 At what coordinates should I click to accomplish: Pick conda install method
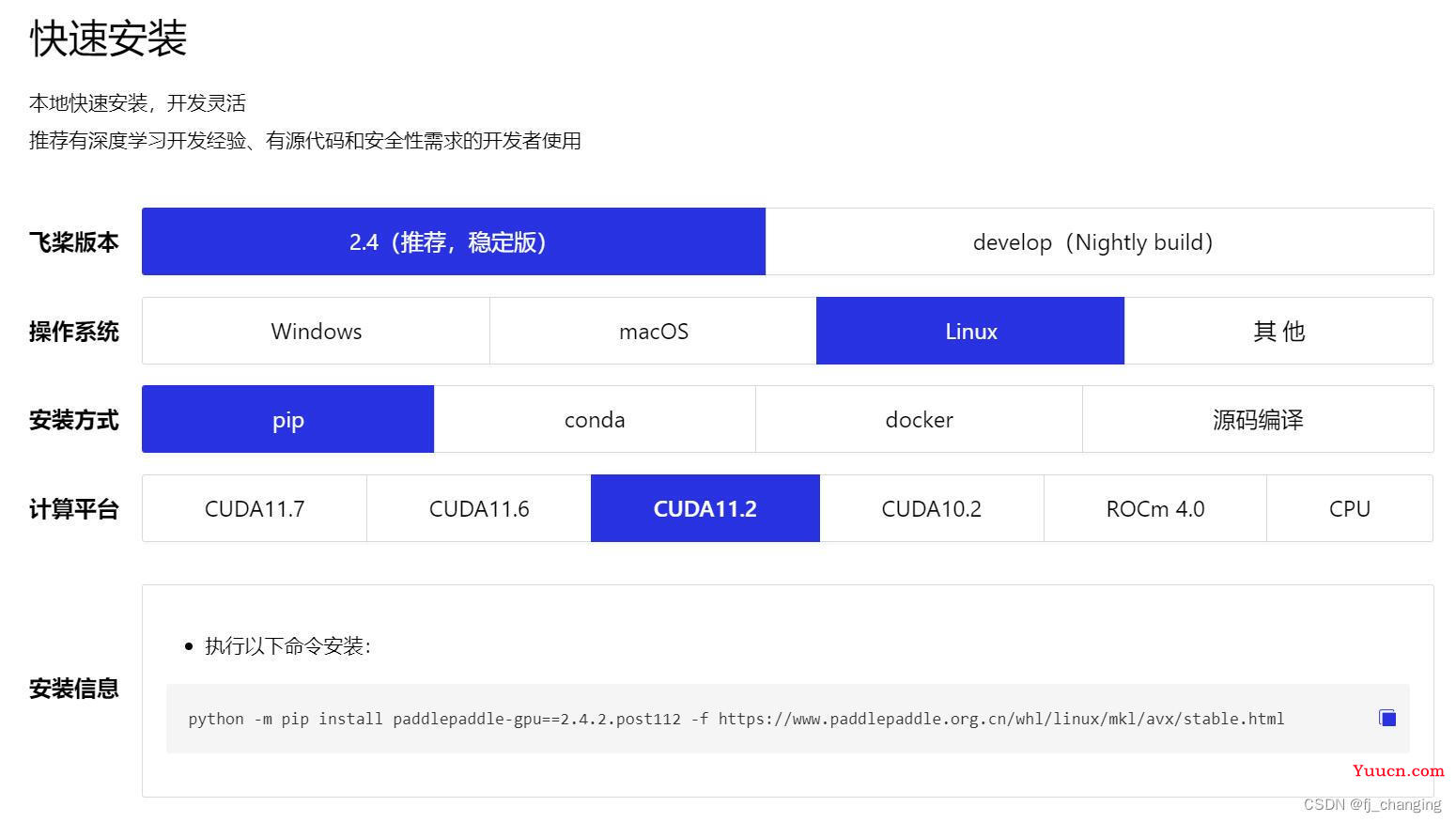pyautogui.click(x=595, y=419)
